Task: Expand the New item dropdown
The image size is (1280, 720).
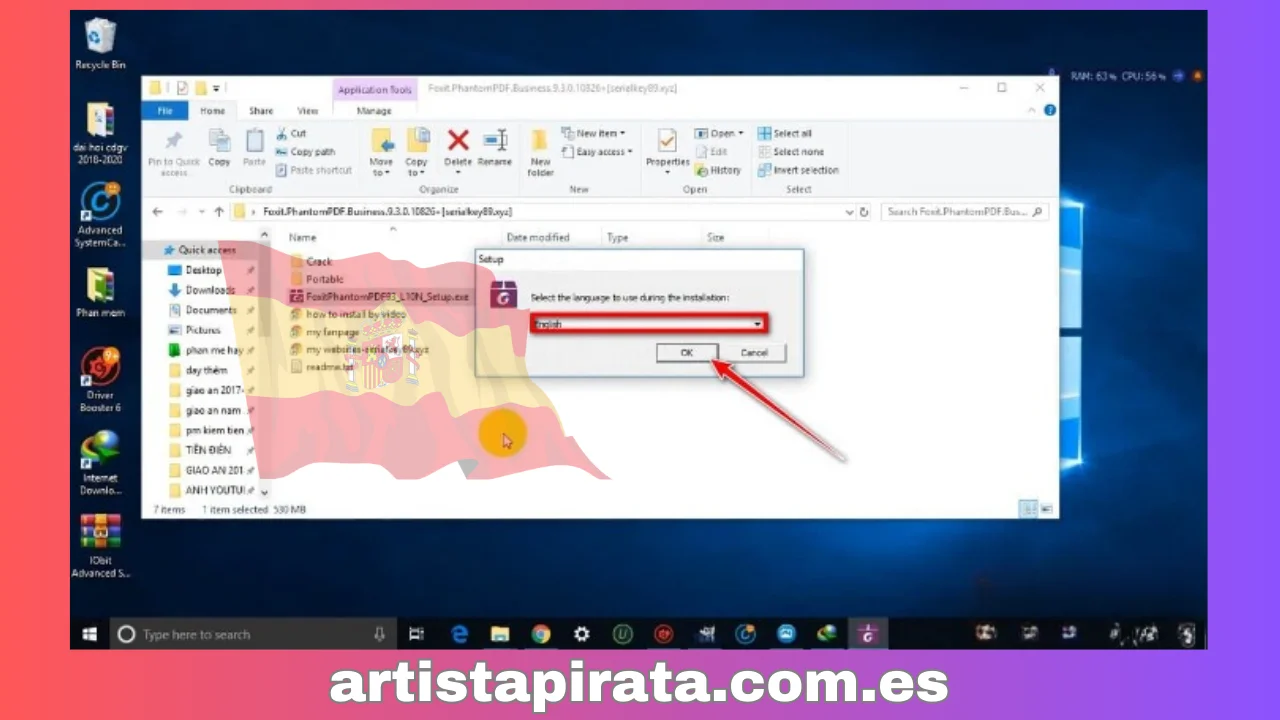Action: 593,133
